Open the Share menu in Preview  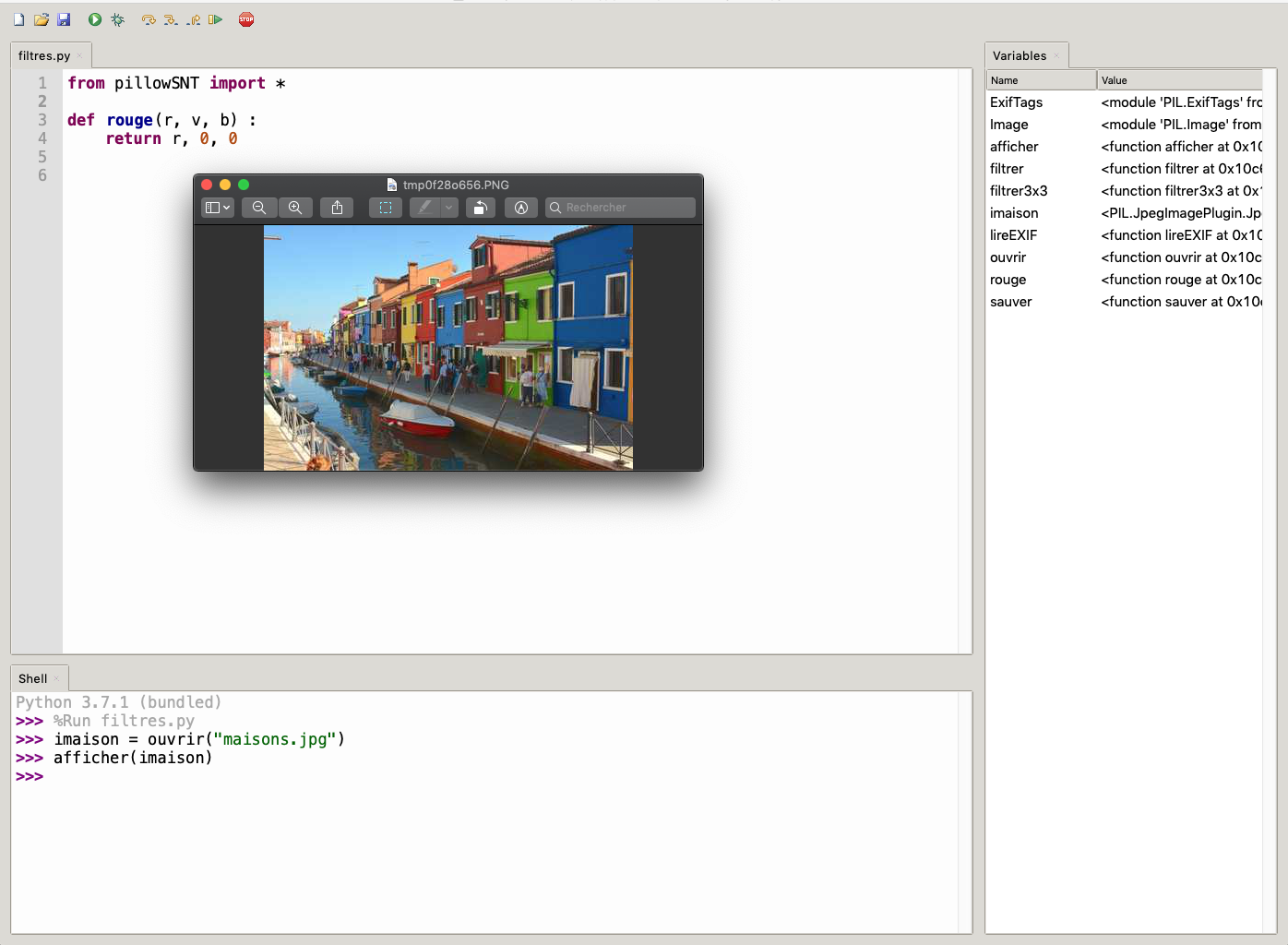tap(337, 208)
